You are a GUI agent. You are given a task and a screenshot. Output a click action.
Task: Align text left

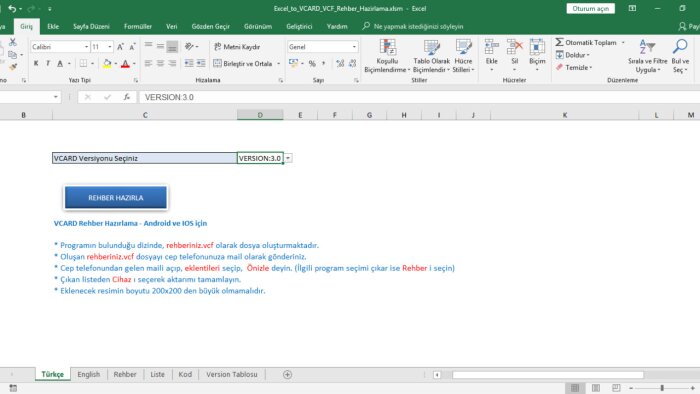click(148, 64)
